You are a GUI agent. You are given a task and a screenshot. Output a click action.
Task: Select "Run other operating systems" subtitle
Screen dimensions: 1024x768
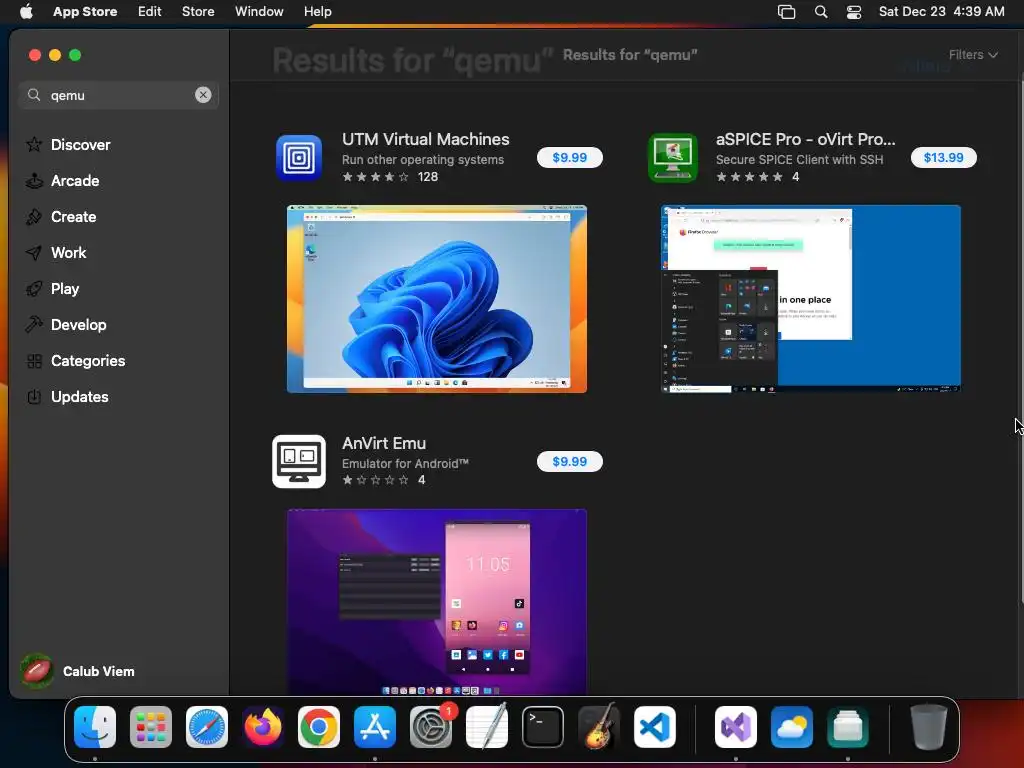coord(423,159)
